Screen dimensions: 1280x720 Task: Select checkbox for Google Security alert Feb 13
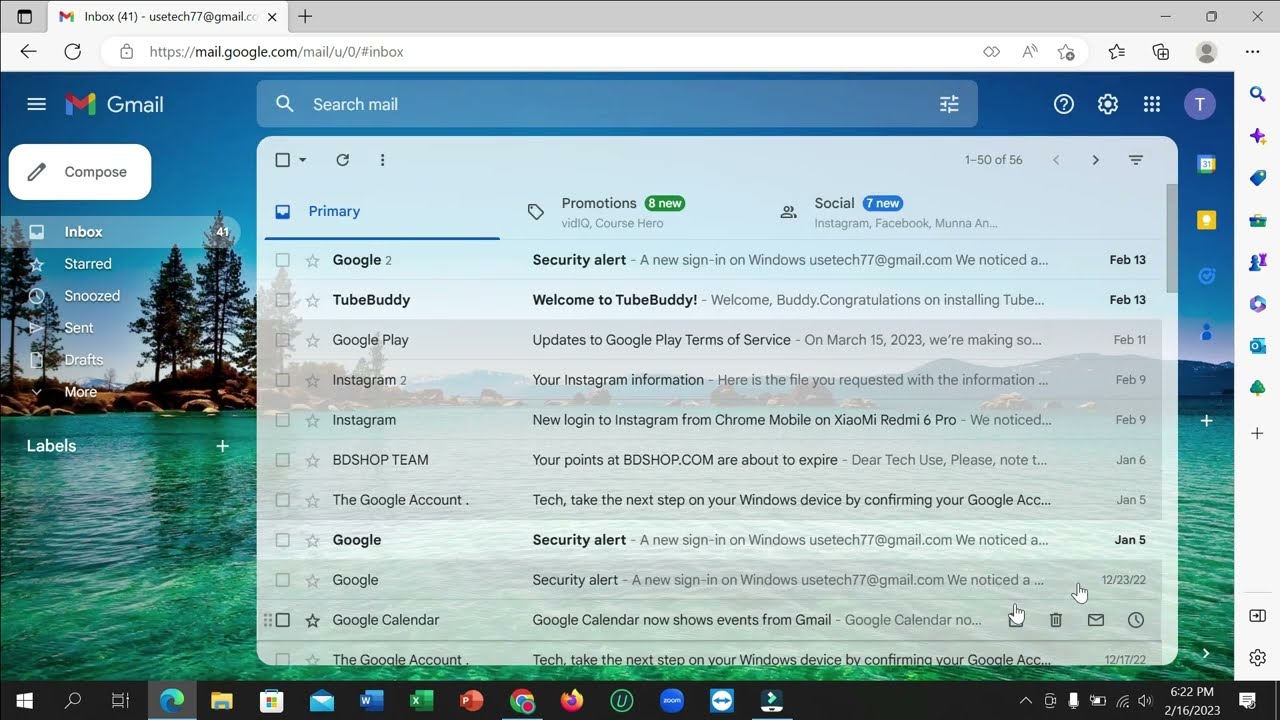click(x=282, y=260)
